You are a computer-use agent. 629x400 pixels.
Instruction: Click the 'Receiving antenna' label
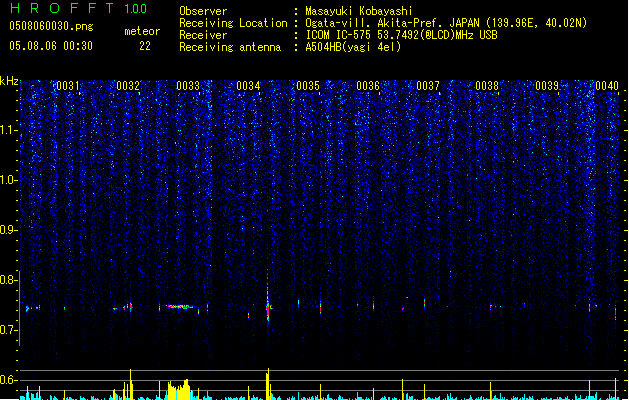point(230,47)
